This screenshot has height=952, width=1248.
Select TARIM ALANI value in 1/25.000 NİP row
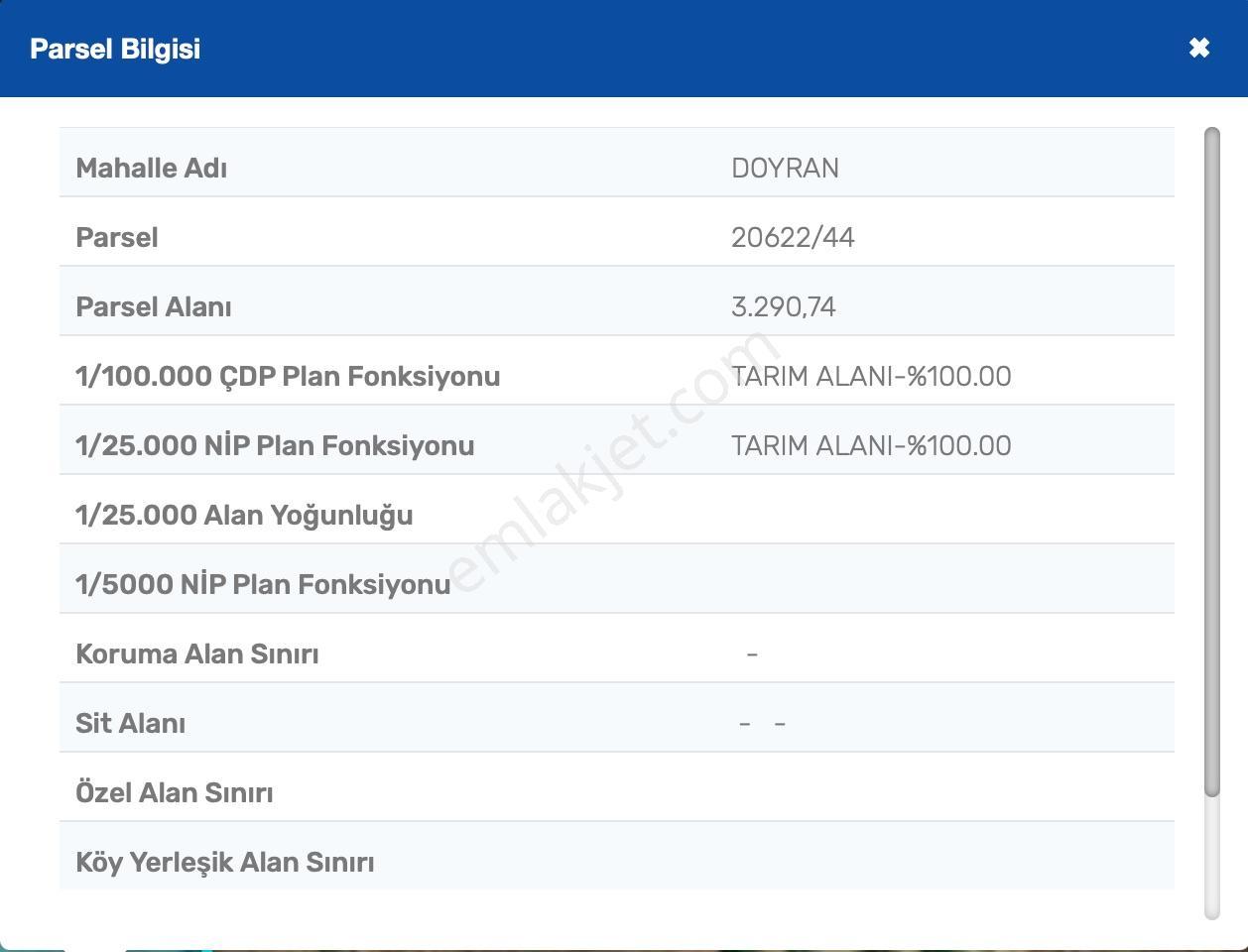[871, 445]
